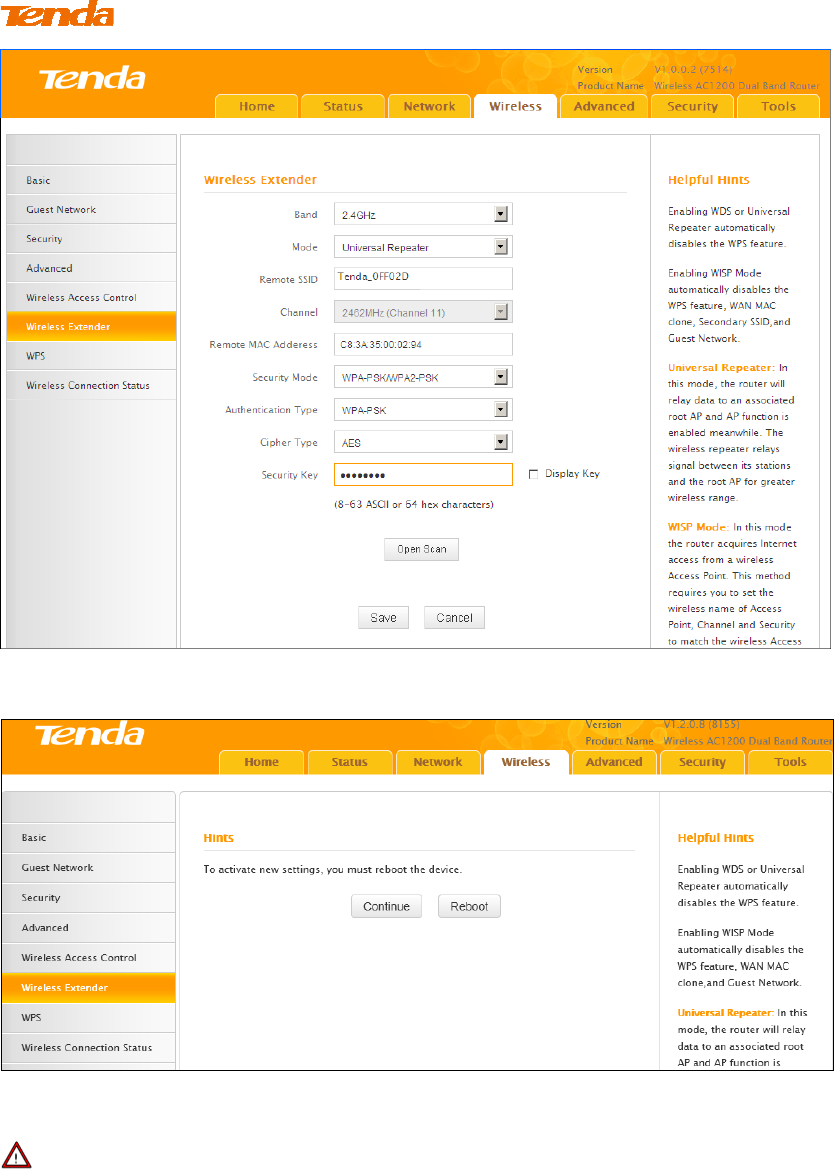Open Guest Network in the bottom screenshot sidebar

point(88,868)
